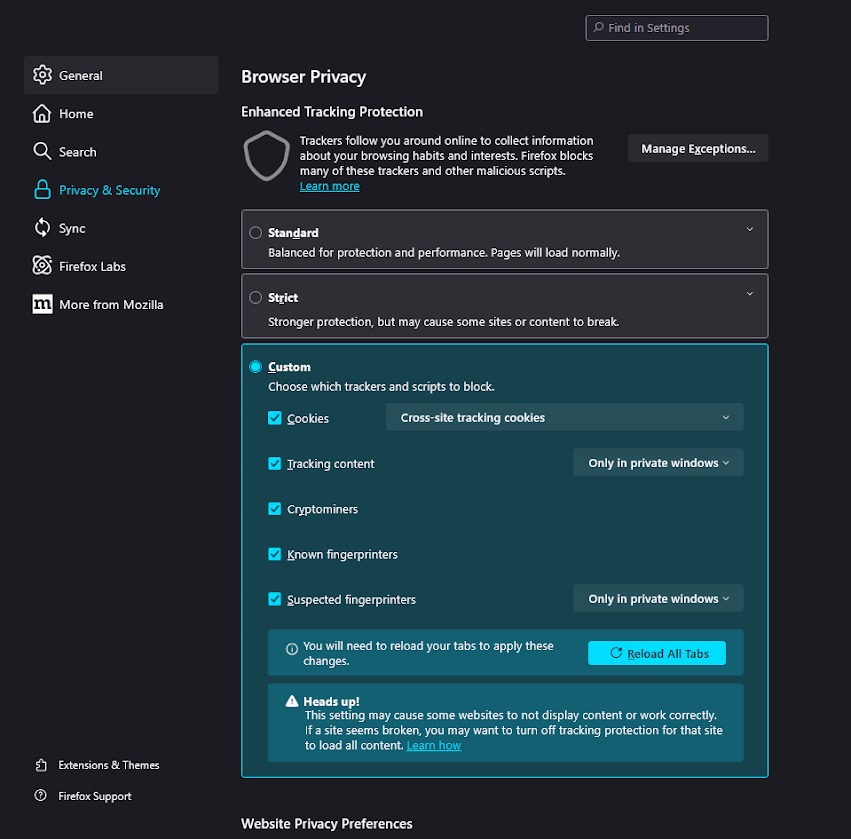Expand the Strict section chevron
Image resolution: width=851 pixels, height=839 pixels.
pos(750,294)
